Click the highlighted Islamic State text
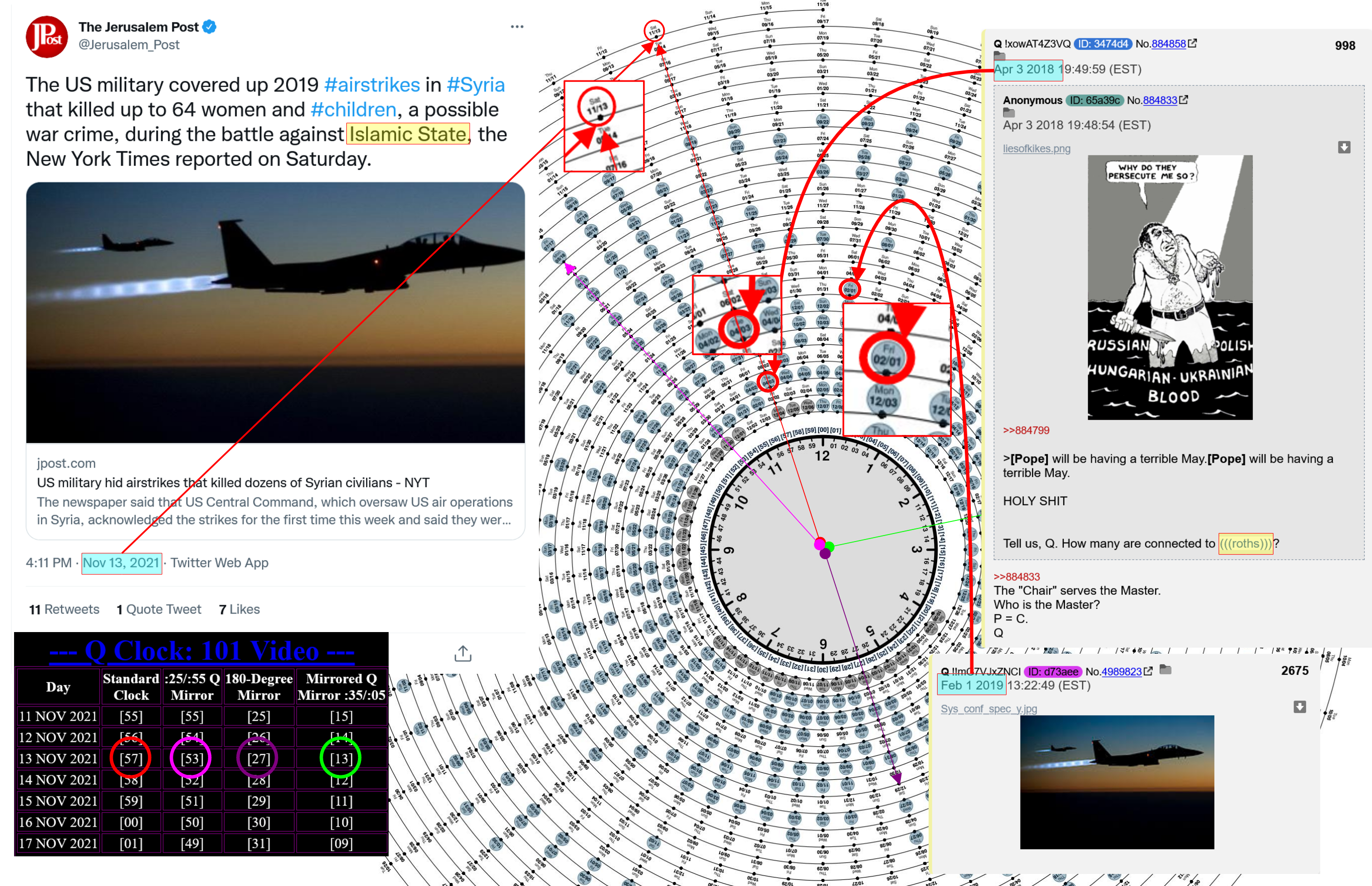Image resolution: width=1372 pixels, height=886 pixels. point(408,134)
